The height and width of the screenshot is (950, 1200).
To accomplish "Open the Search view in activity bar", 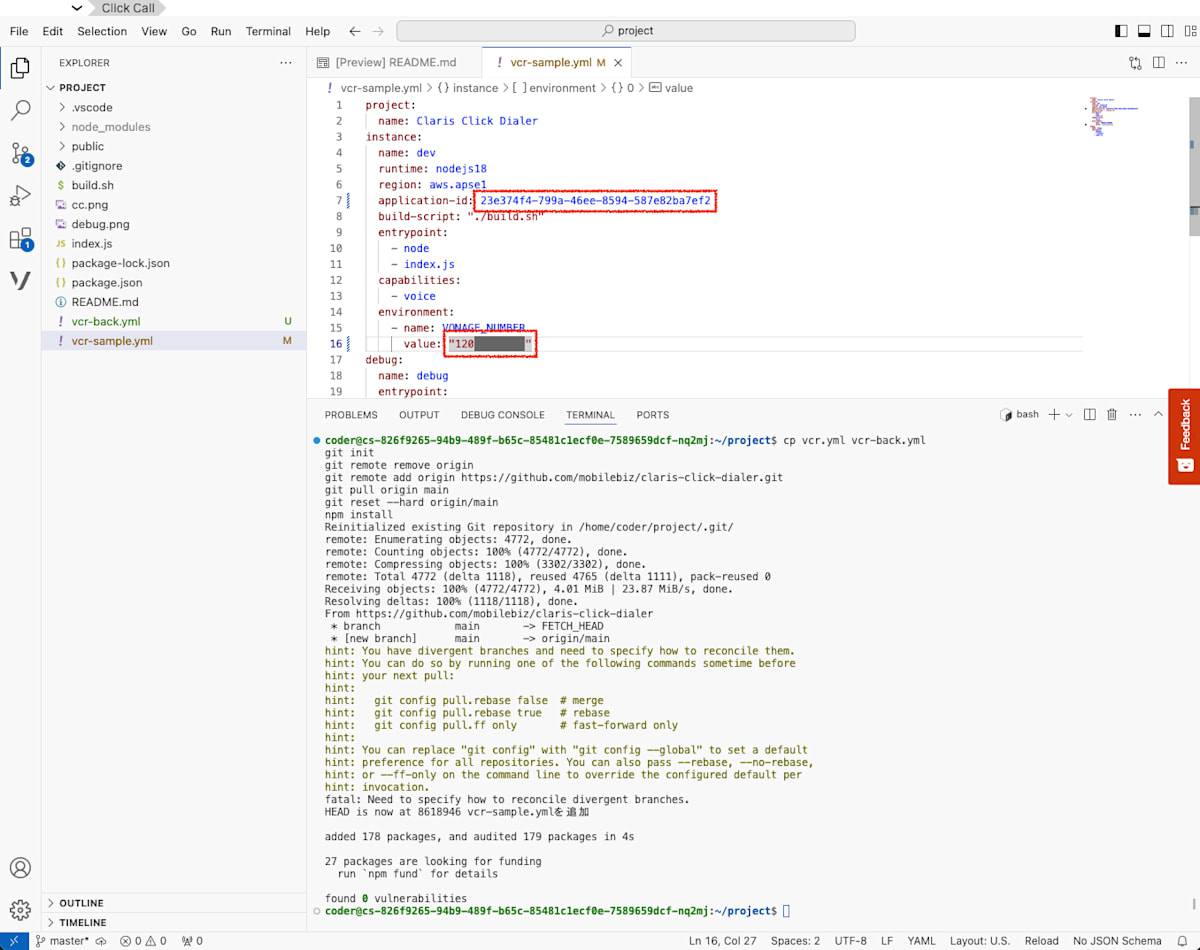I will [20, 110].
